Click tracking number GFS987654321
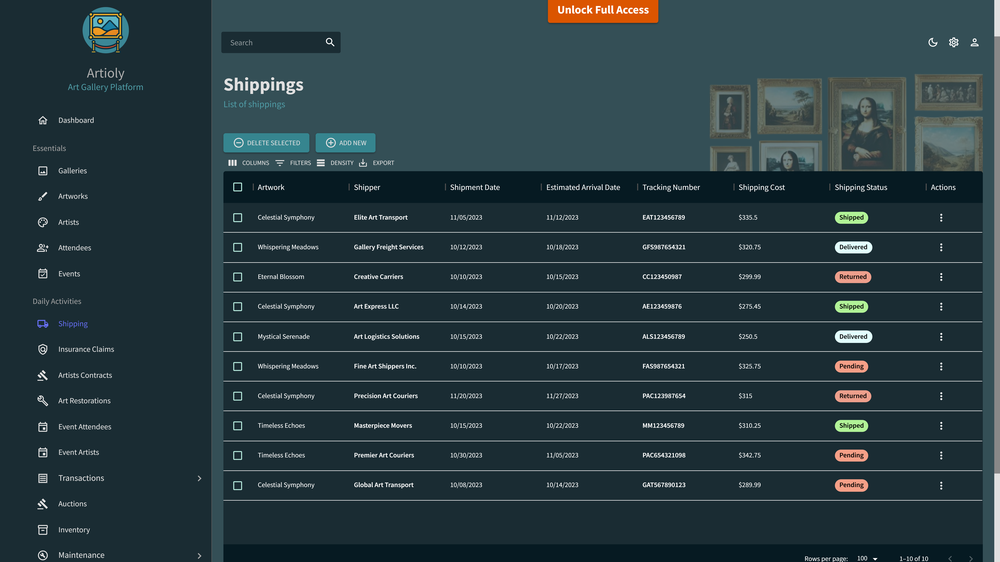The height and width of the screenshot is (562, 1000). (x=663, y=247)
